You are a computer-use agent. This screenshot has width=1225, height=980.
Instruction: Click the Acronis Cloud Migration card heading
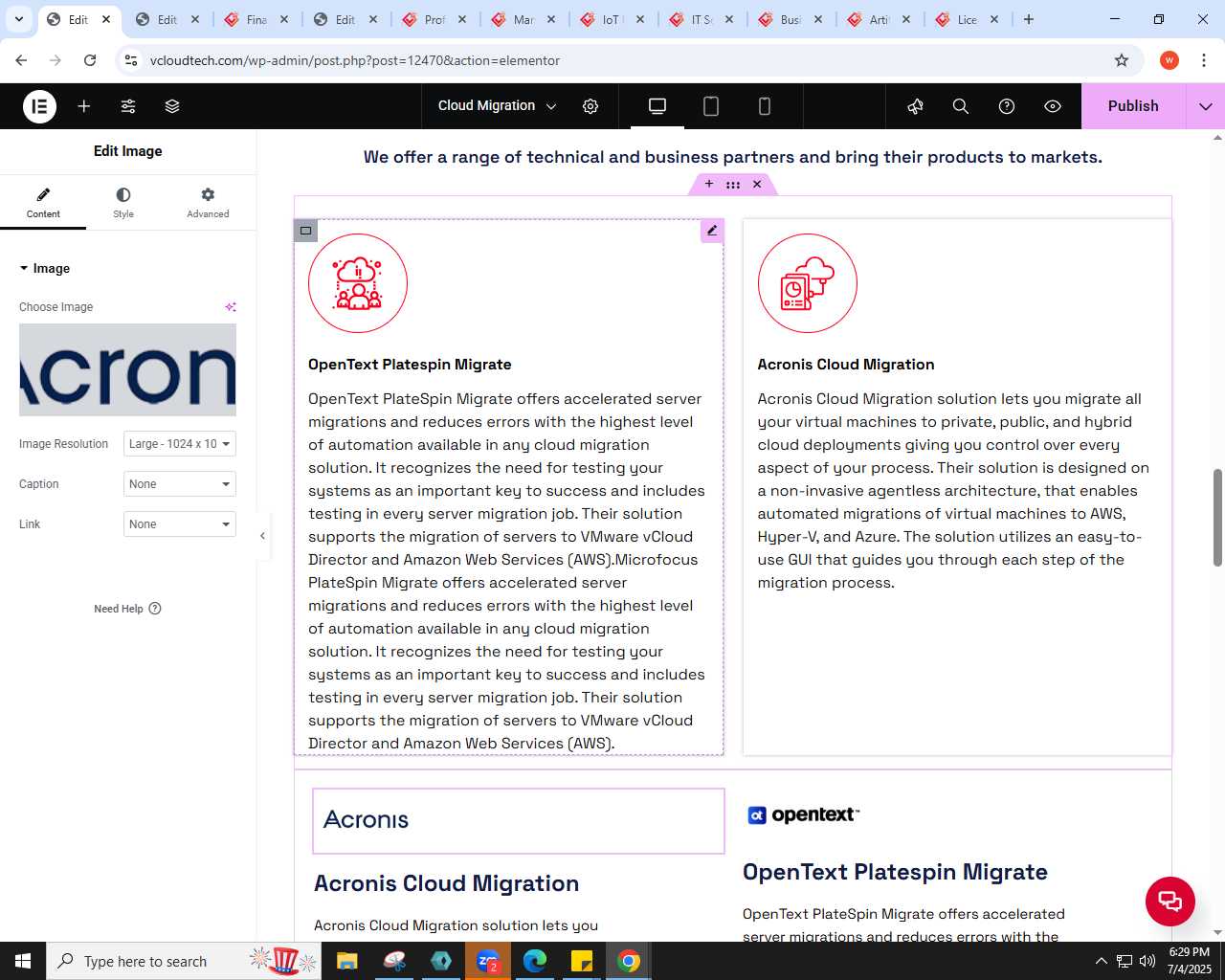(846, 365)
